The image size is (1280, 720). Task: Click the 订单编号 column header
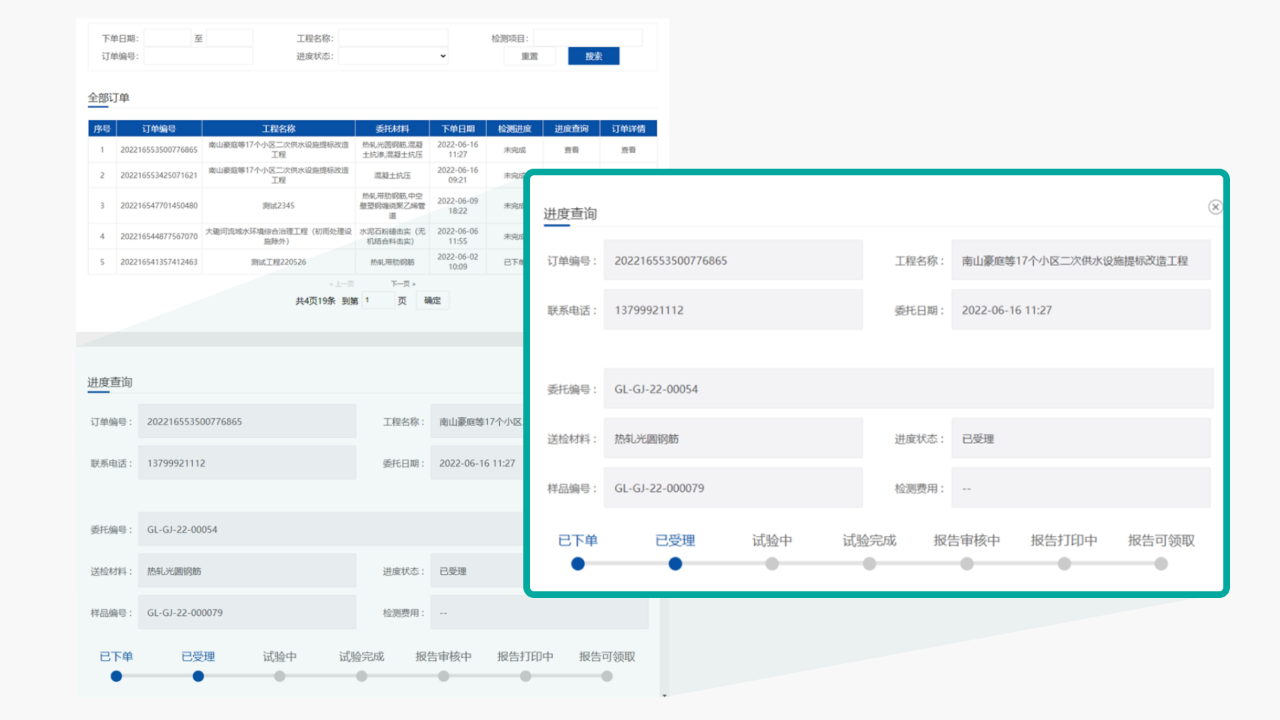(x=159, y=129)
